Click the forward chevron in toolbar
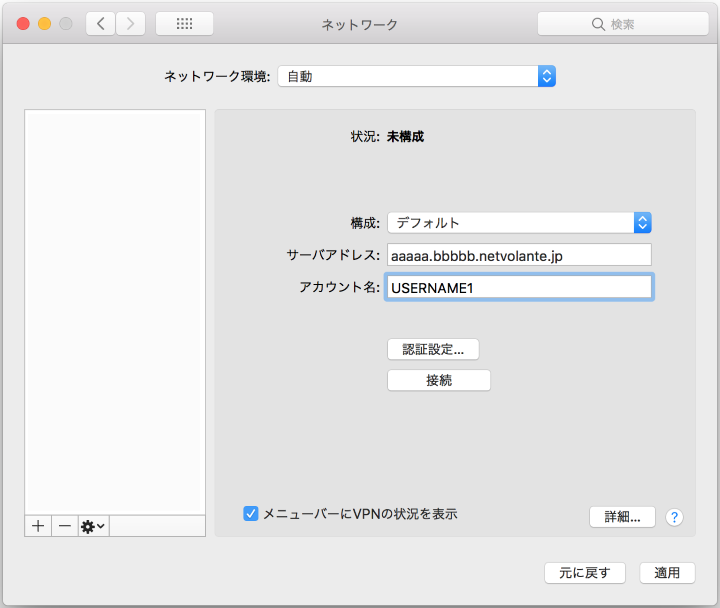Image resolution: width=720 pixels, height=608 pixels. pyautogui.click(x=131, y=24)
